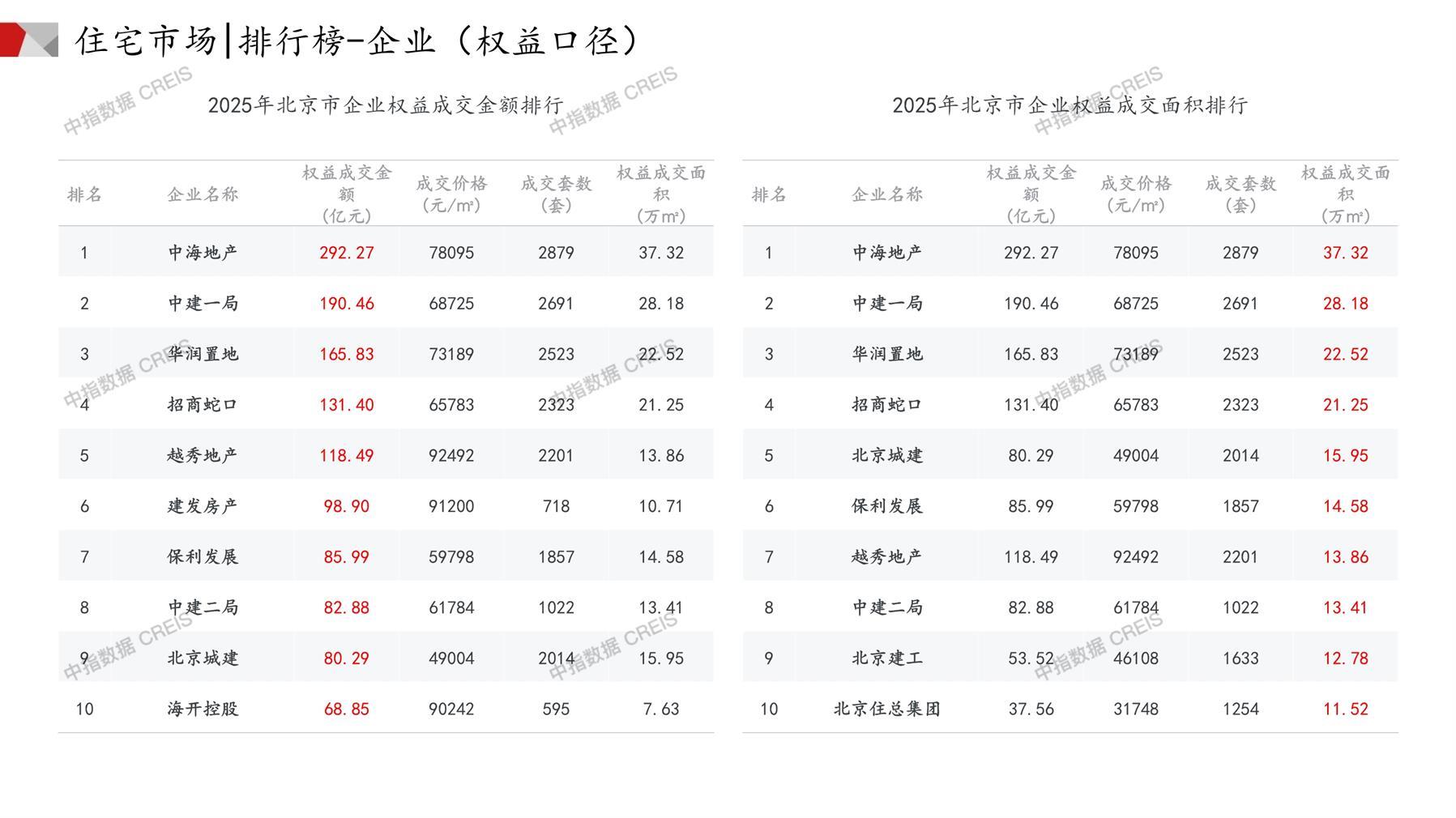This screenshot has width=1456, height=818.
Task: Select price value 31748 for 北京住总集团
Action: [x=1135, y=709]
